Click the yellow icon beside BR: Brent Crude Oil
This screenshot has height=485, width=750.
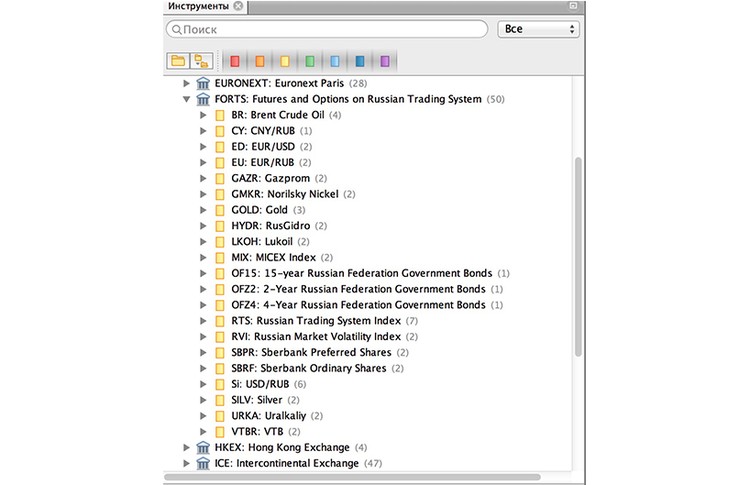coord(220,115)
